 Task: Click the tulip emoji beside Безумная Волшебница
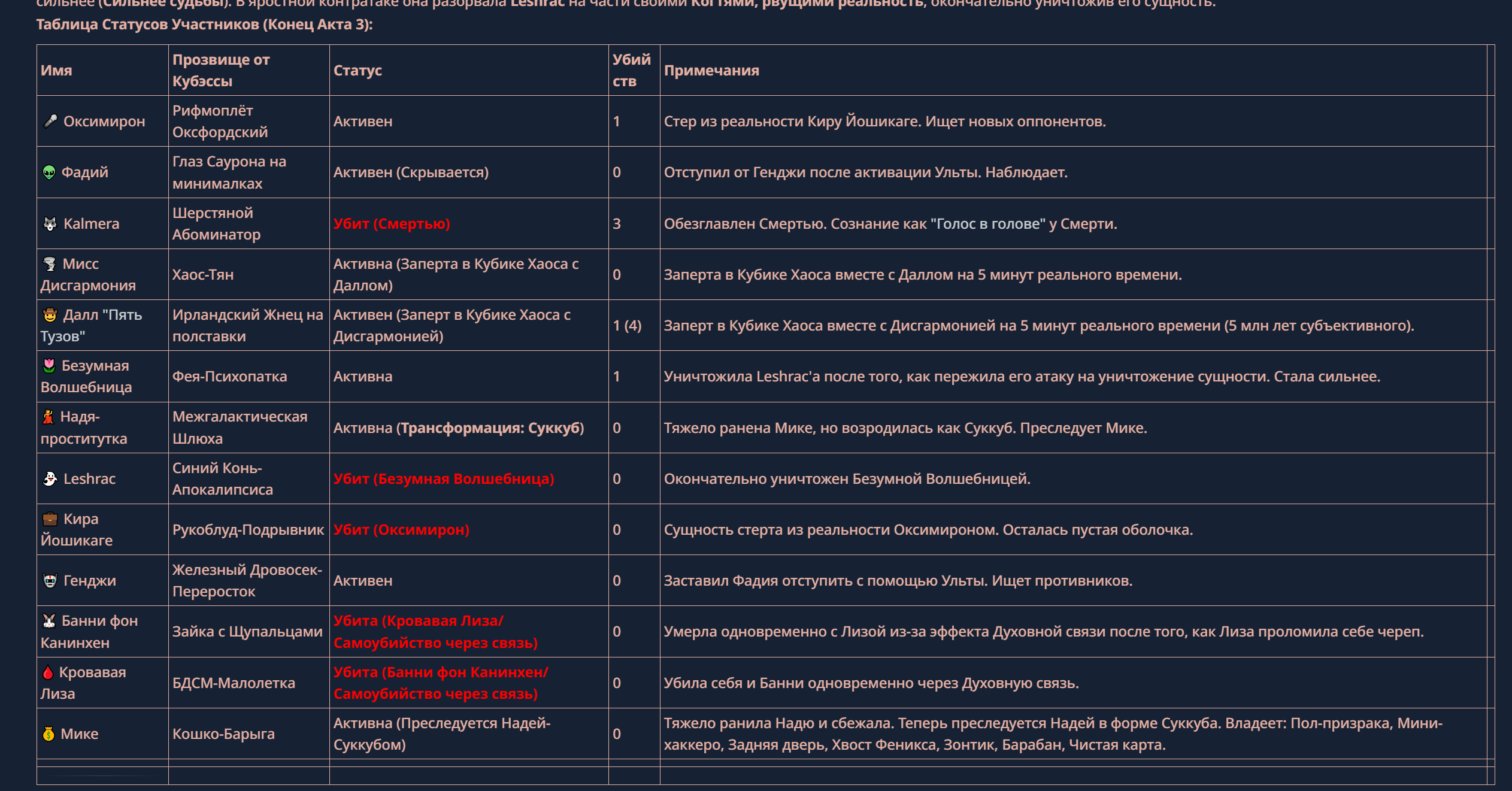point(49,366)
